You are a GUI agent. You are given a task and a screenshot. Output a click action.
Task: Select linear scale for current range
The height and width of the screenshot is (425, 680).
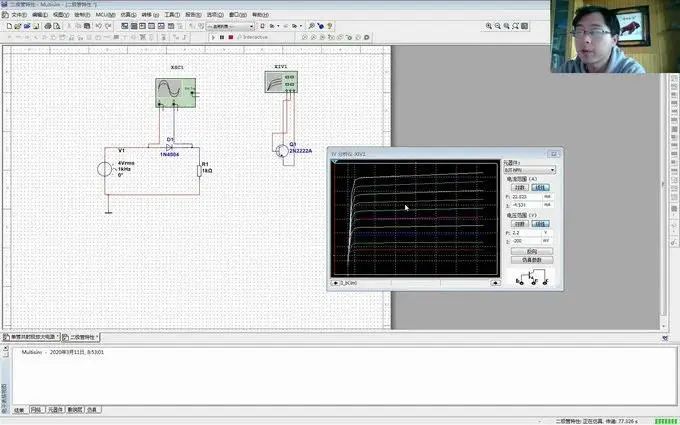[x=540, y=187]
